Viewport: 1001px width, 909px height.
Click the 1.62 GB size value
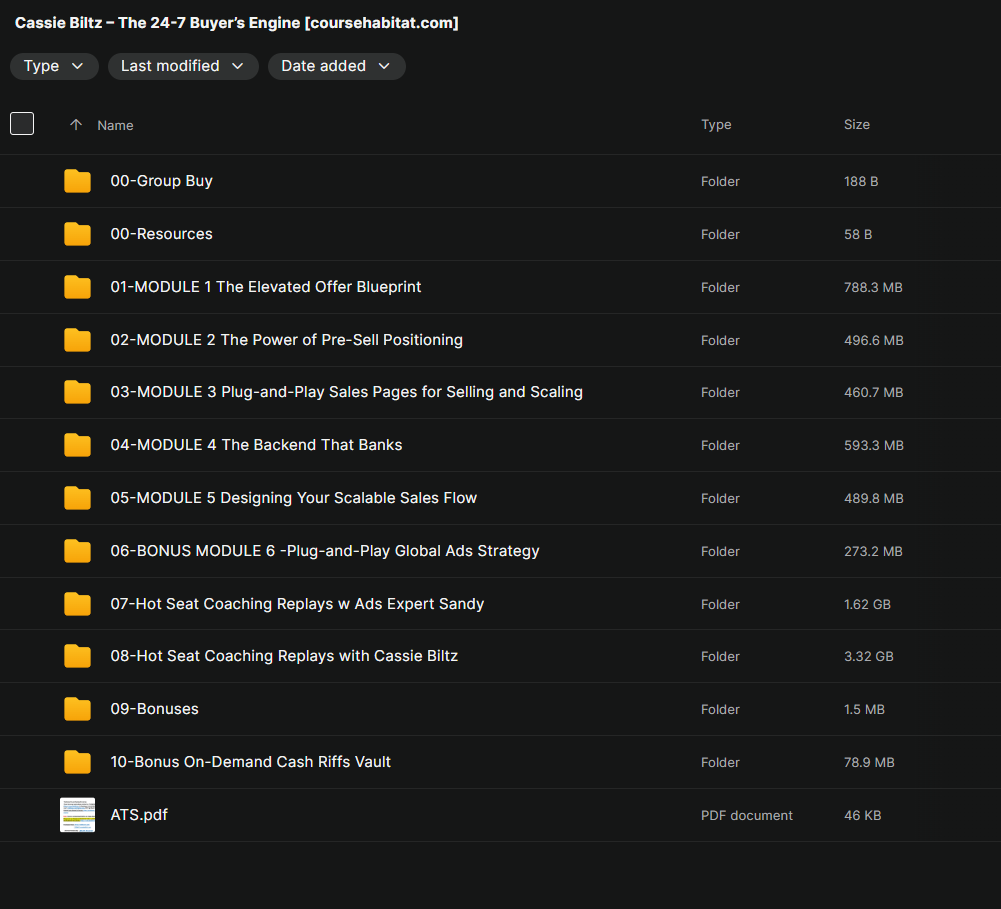868,604
